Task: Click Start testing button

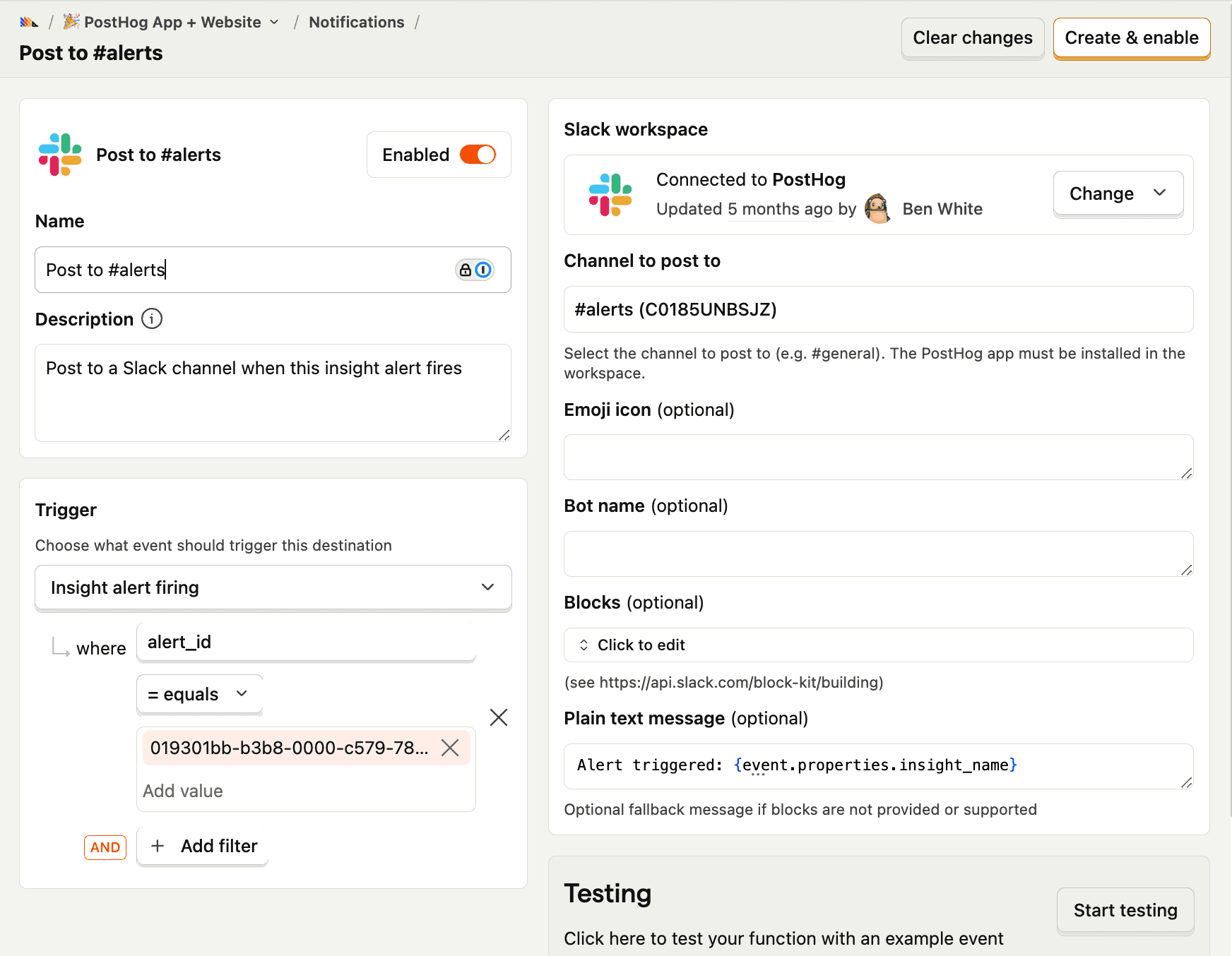Action: (x=1125, y=910)
